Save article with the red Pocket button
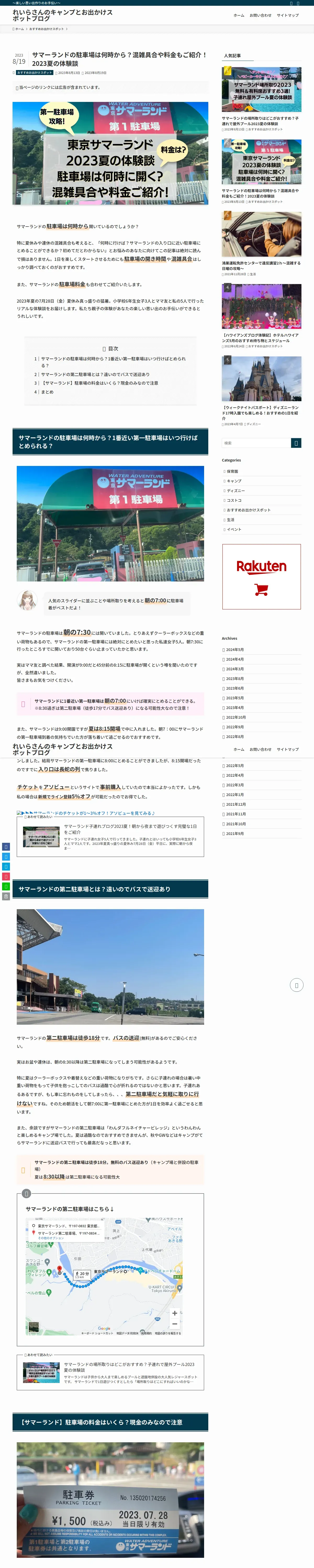Screen dimensions: 314x1568 5,877
